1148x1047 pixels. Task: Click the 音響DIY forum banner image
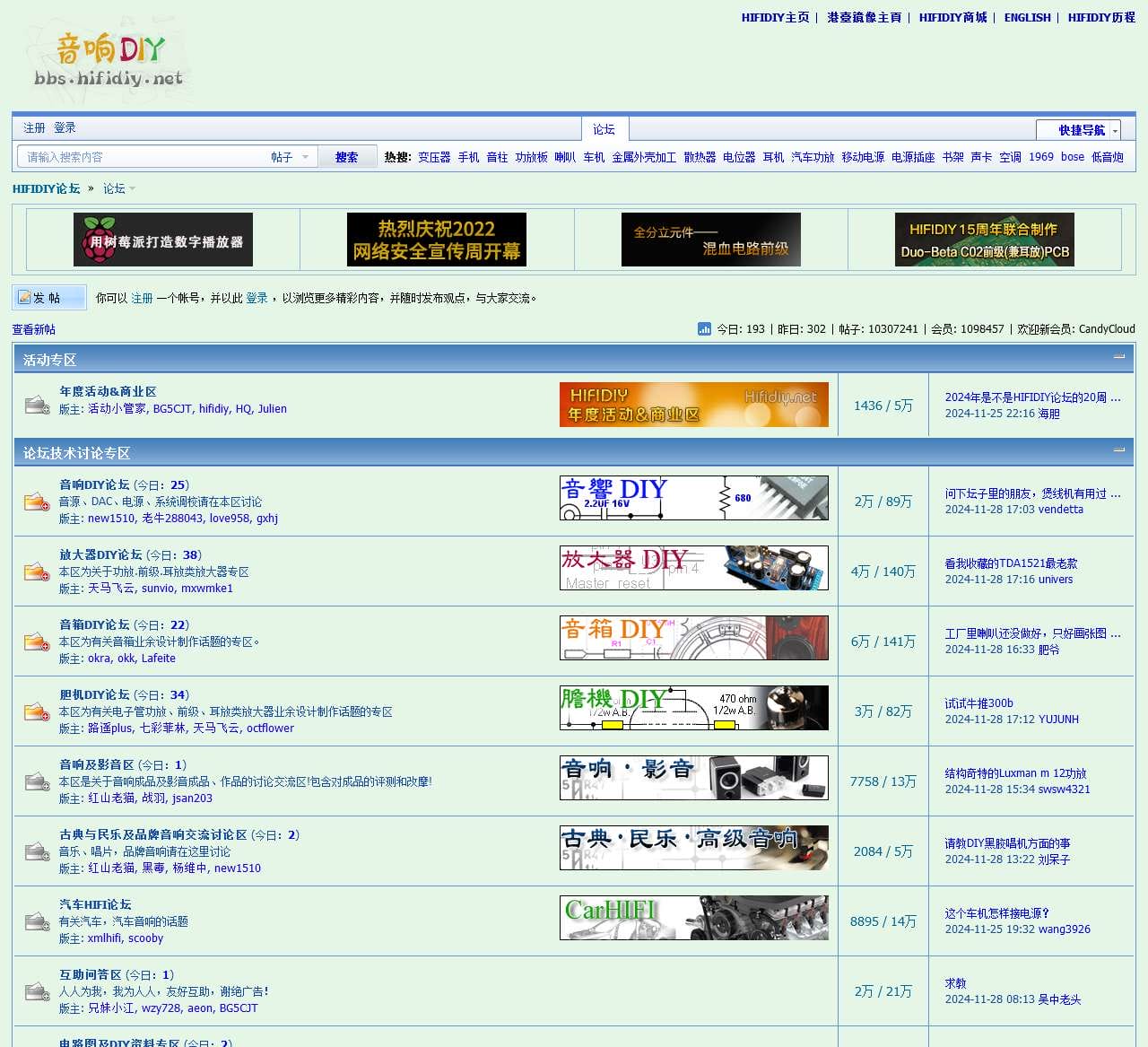pos(694,498)
